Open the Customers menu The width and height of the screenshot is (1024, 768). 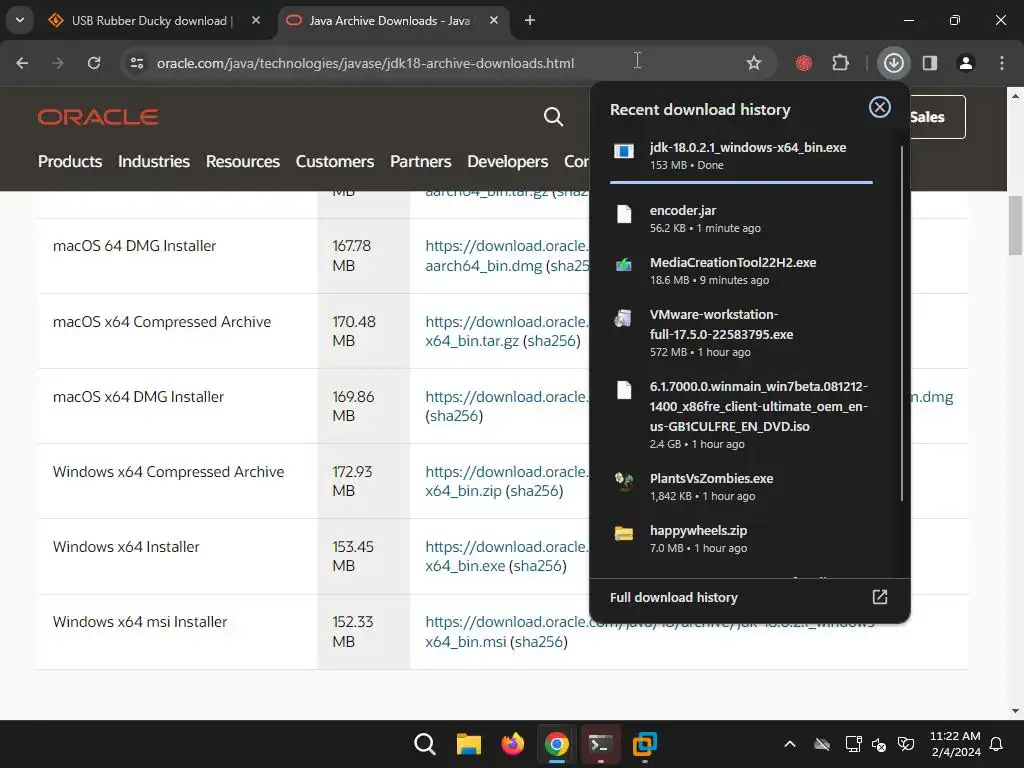click(335, 161)
